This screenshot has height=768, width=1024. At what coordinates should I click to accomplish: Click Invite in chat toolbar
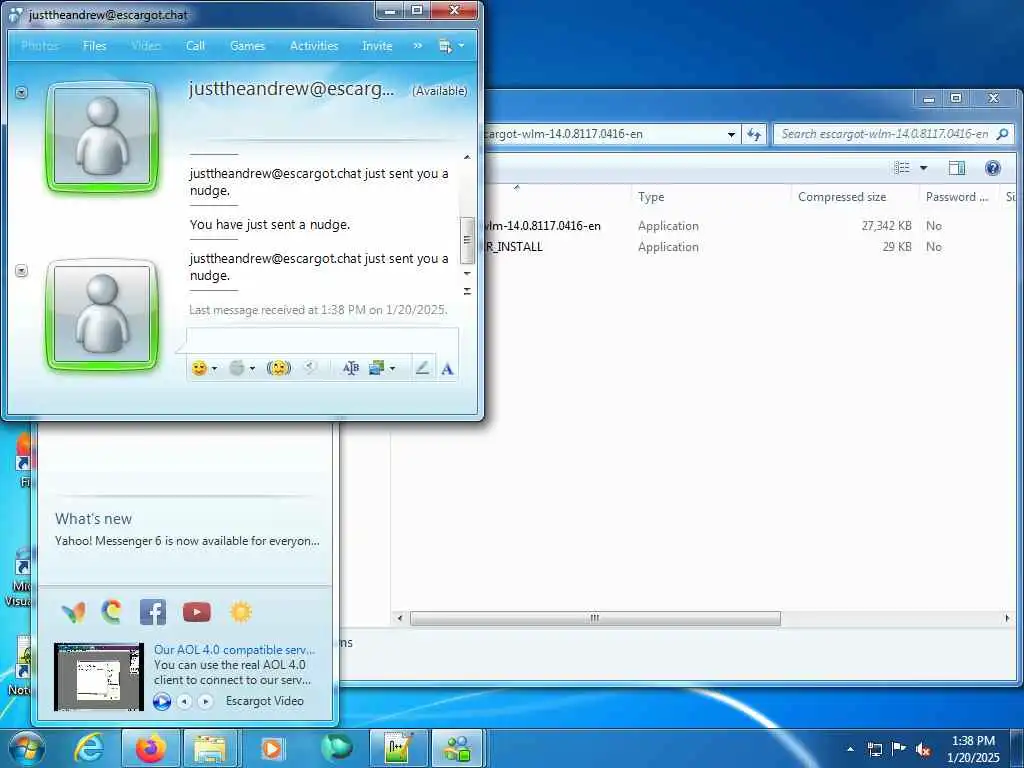tap(377, 46)
